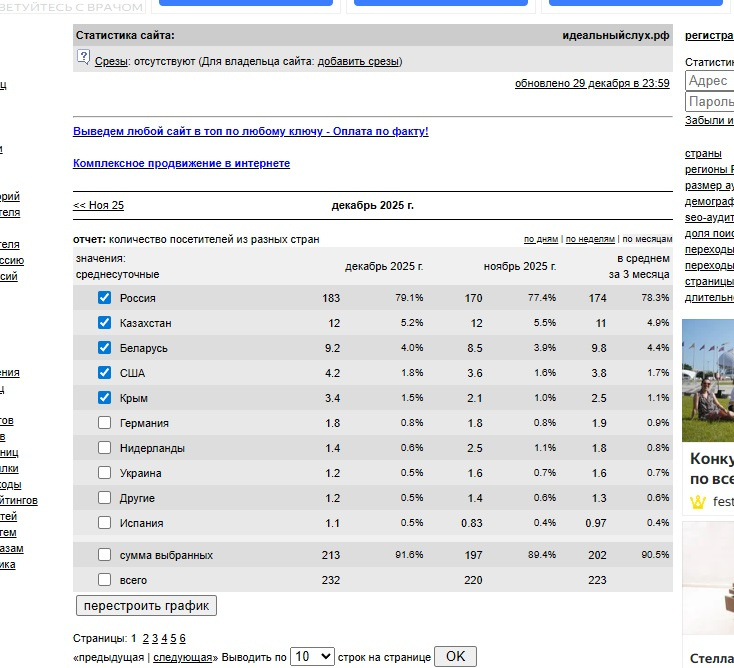Click the Забыли password recovery link

click(709, 120)
